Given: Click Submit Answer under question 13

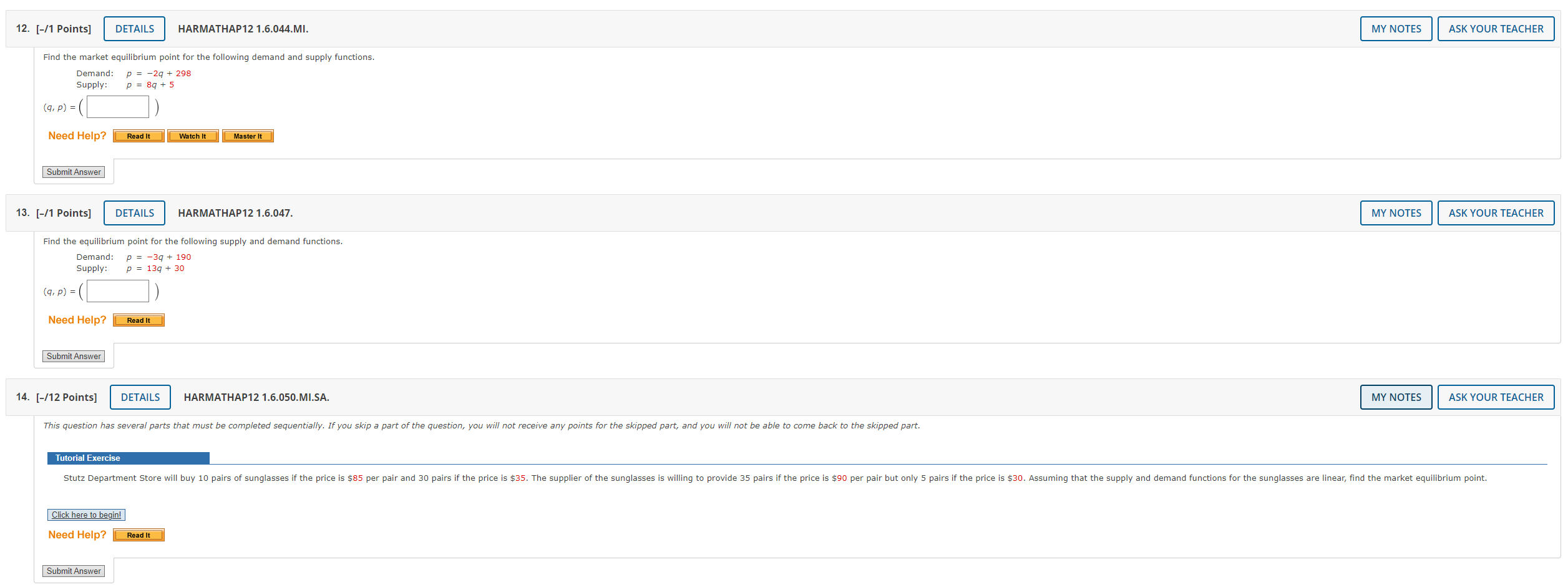Looking at the screenshot, I should pyautogui.click(x=74, y=356).
